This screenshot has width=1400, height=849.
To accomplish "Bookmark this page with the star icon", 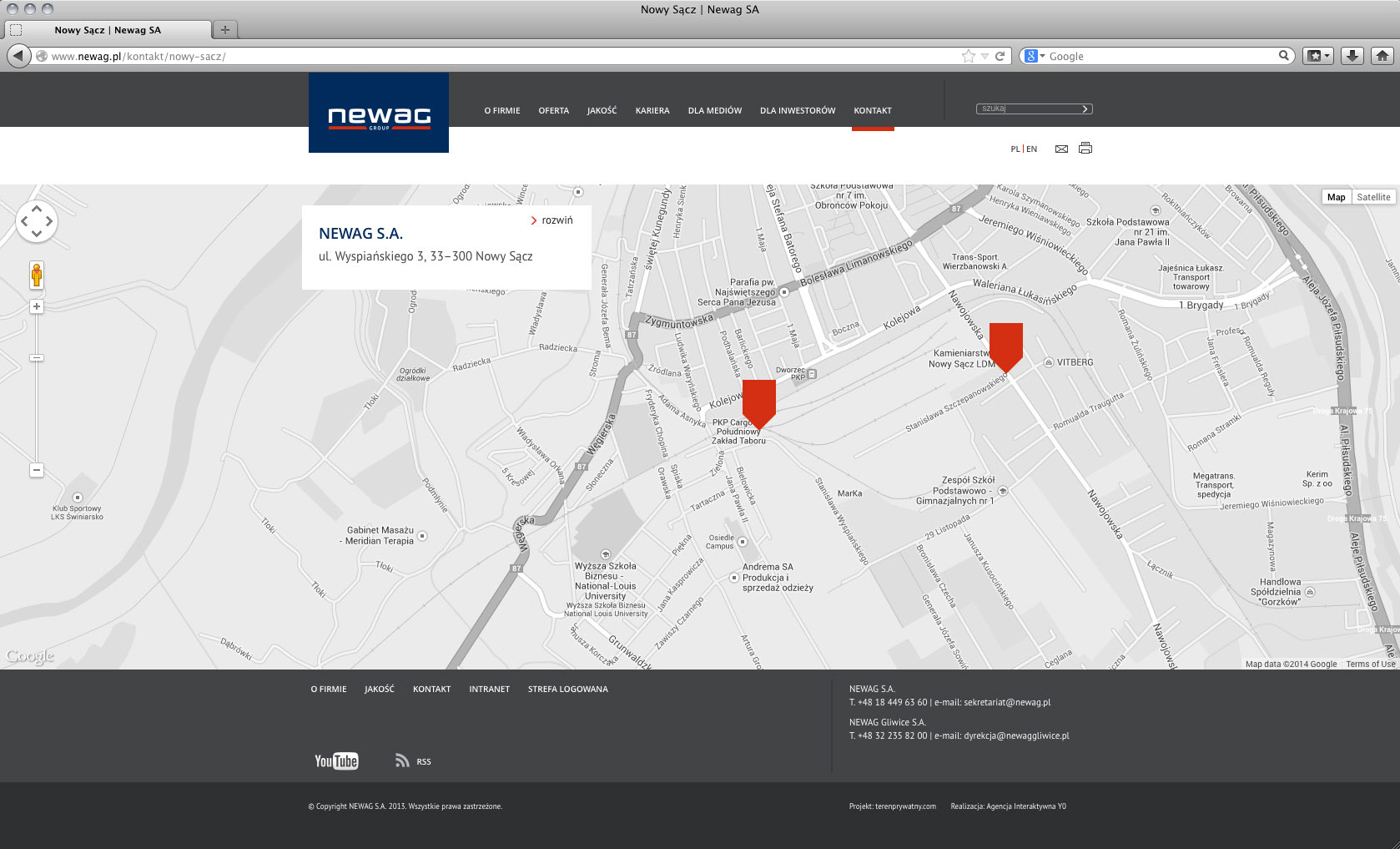I will (x=968, y=56).
